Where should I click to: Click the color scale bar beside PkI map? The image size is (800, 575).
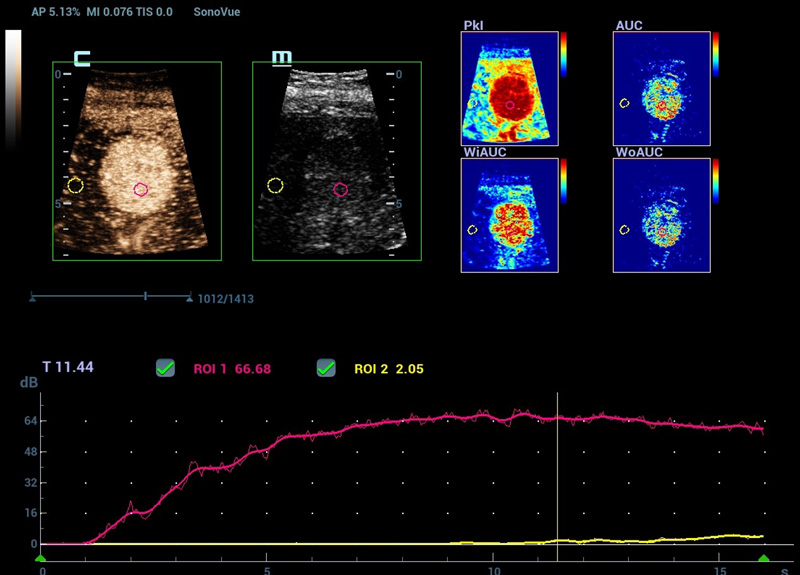point(565,54)
